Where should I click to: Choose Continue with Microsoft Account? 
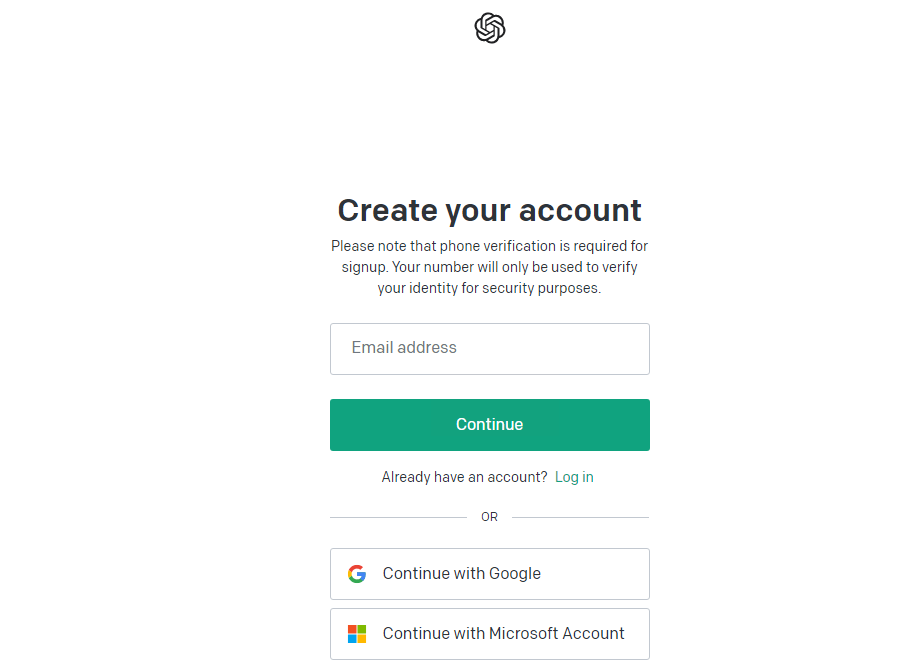coord(490,633)
